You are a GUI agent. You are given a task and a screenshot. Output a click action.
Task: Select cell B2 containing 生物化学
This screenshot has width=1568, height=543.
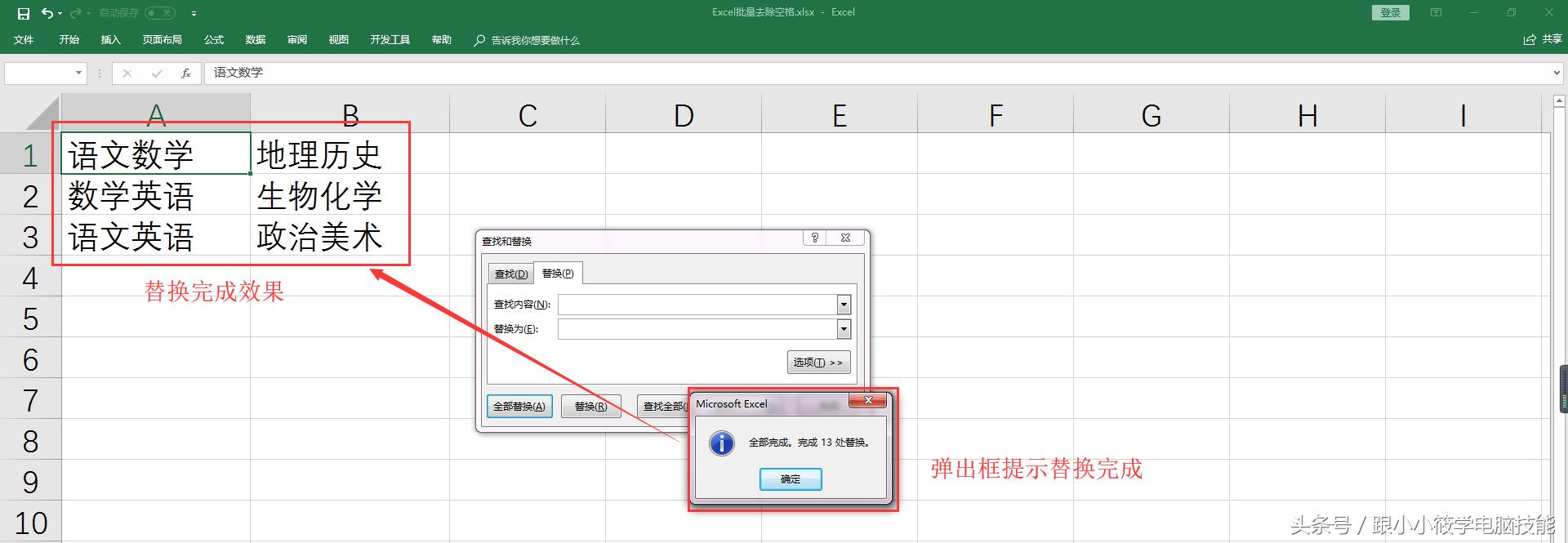point(350,195)
